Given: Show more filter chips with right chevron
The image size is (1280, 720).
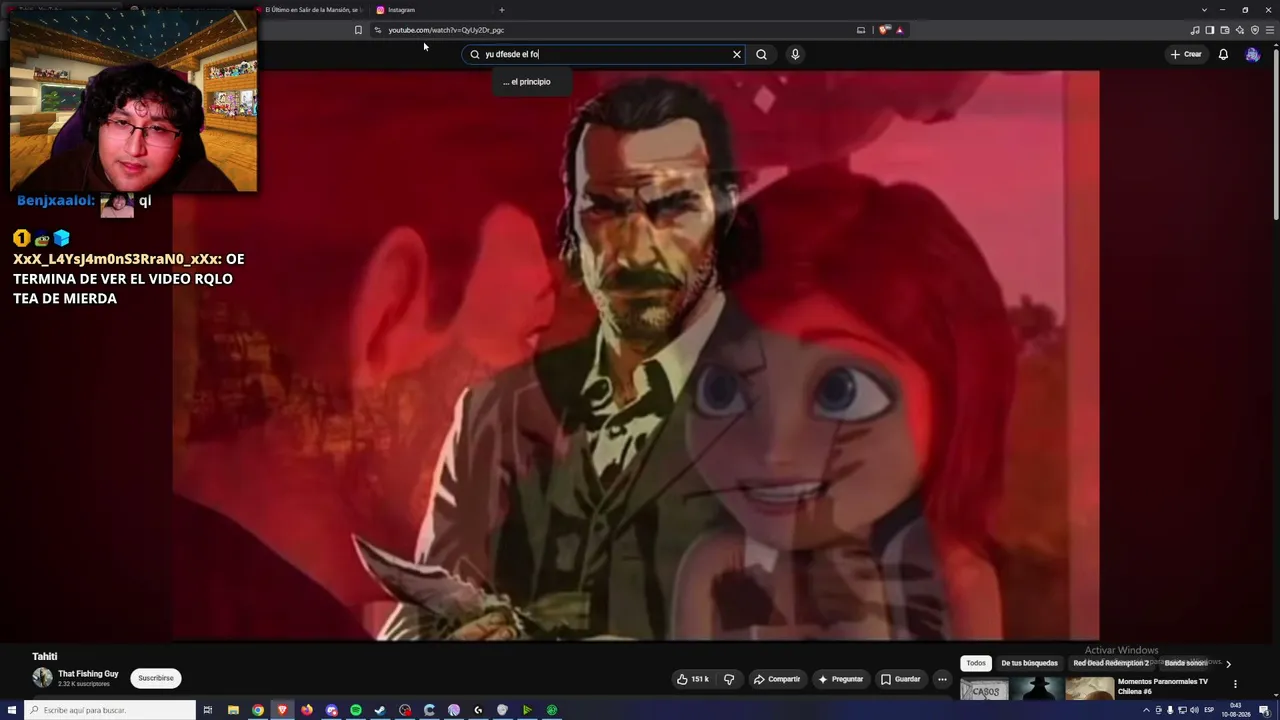Looking at the screenshot, I should click(1228, 663).
